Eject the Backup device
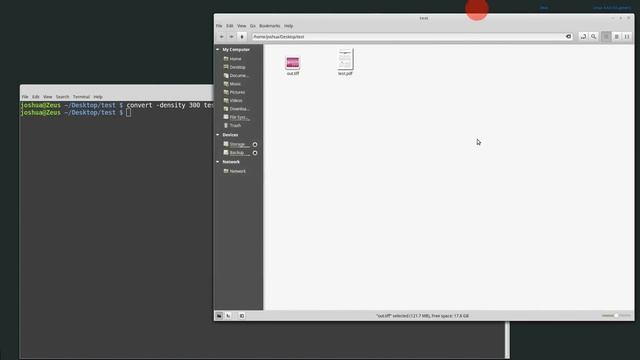The image size is (640, 360). coord(255,153)
